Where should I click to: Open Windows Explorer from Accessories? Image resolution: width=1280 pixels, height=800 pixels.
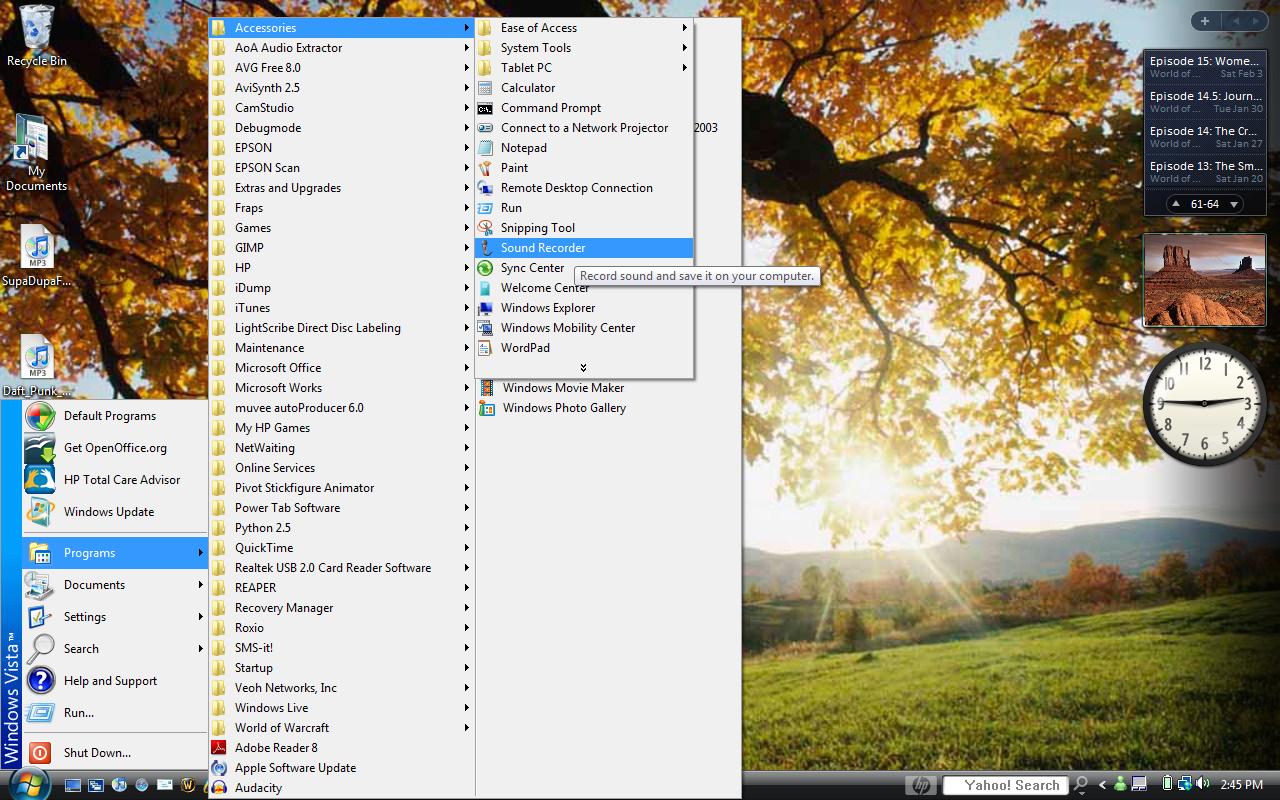coord(584,308)
